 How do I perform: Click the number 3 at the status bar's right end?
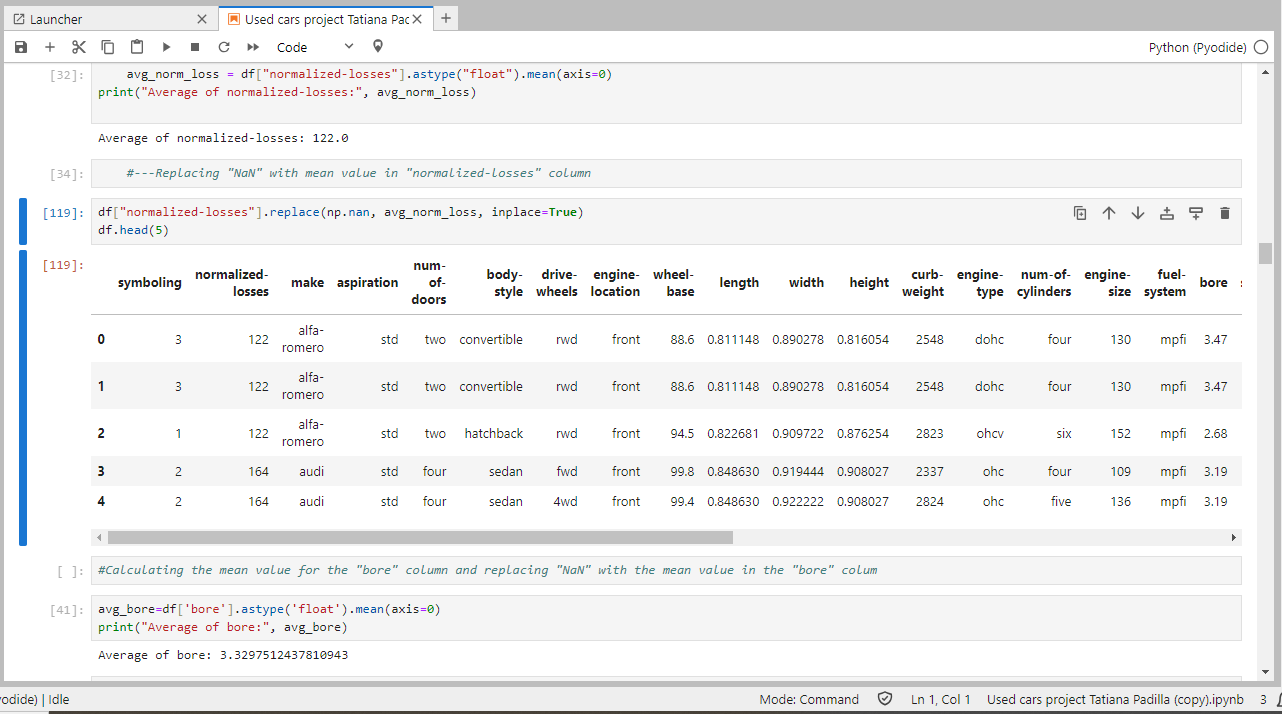pyautogui.click(x=1263, y=699)
